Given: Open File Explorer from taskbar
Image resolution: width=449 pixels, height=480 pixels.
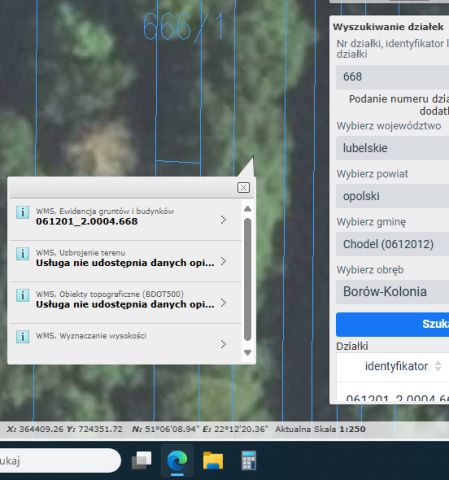Looking at the screenshot, I should pyautogui.click(x=213, y=461).
